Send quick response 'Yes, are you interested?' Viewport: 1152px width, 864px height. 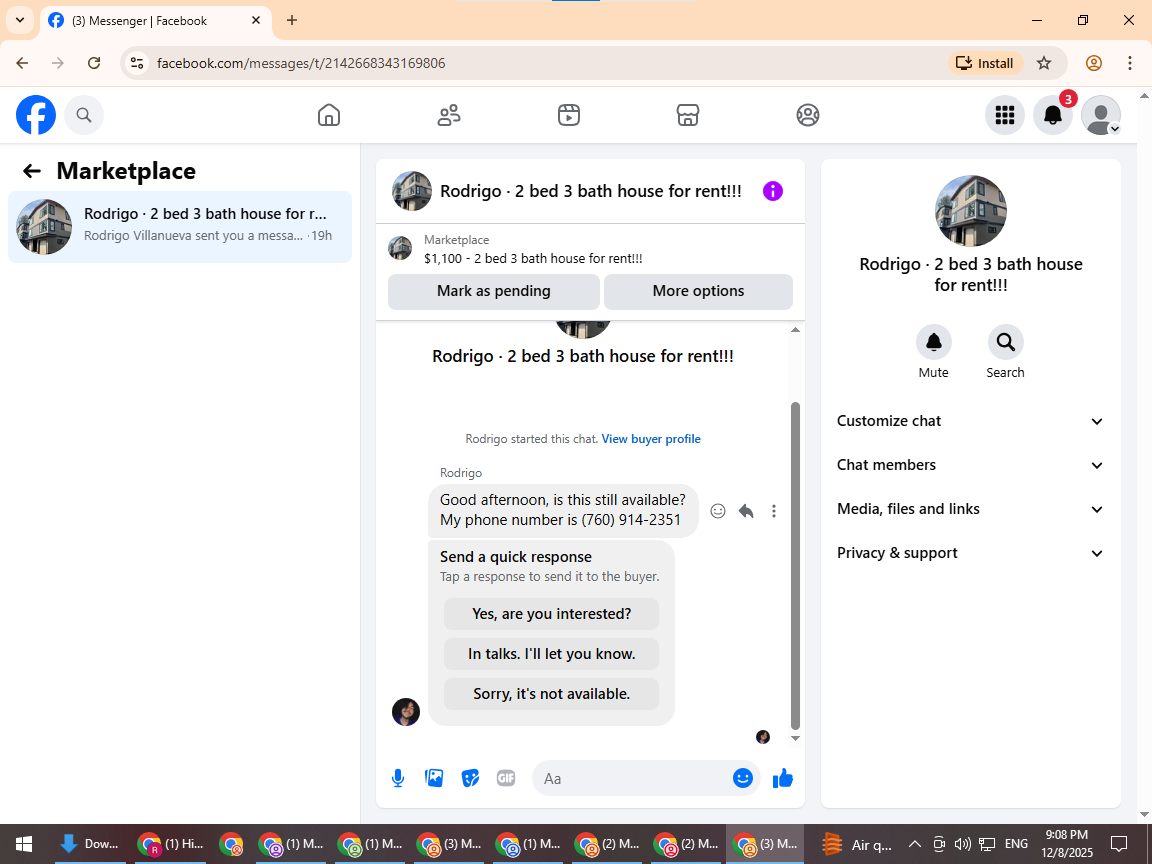click(551, 614)
